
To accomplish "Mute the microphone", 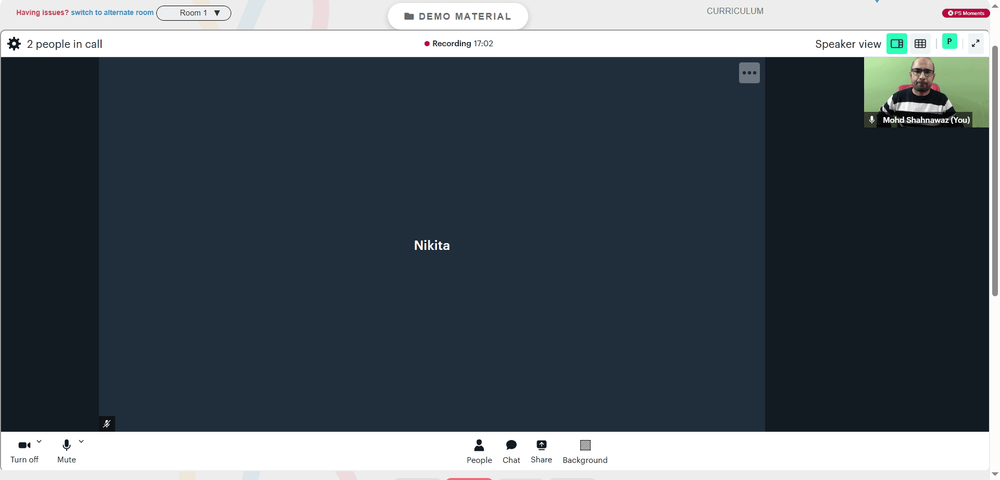I will click(66, 451).
